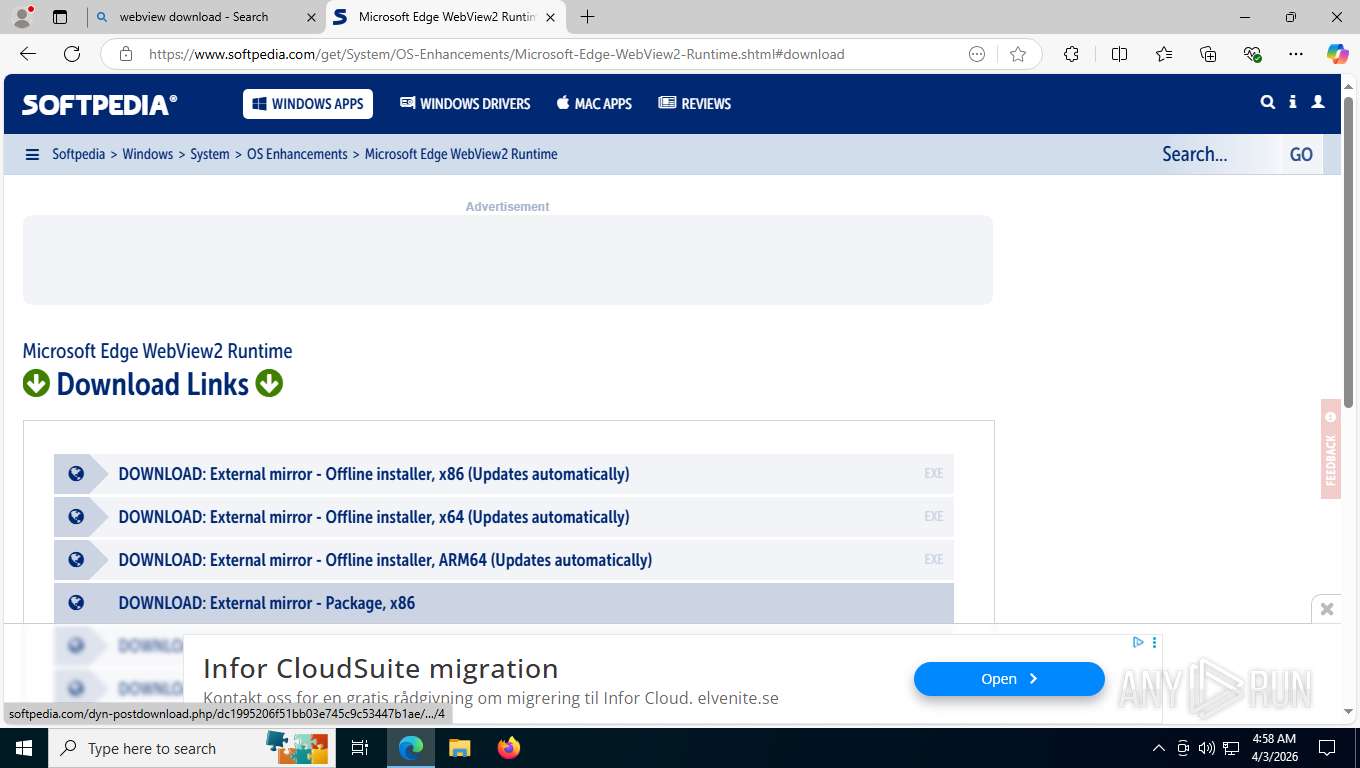This screenshot has width=1360, height=768.
Task: Open the notification center icon
Action: [1327, 748]
